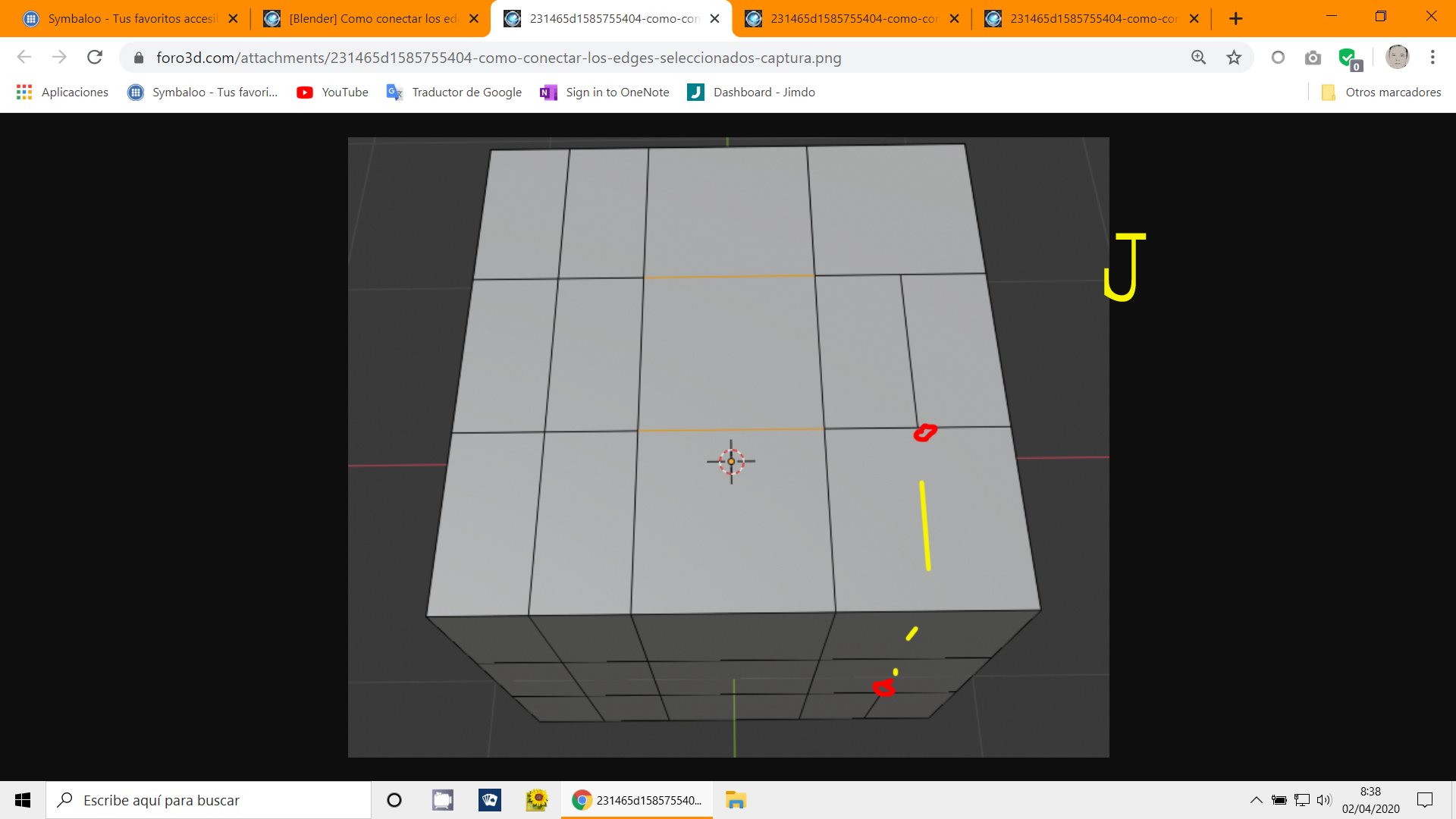Open the YouTube bookmark
This screenshot has width=1456, height=819.
332,93
